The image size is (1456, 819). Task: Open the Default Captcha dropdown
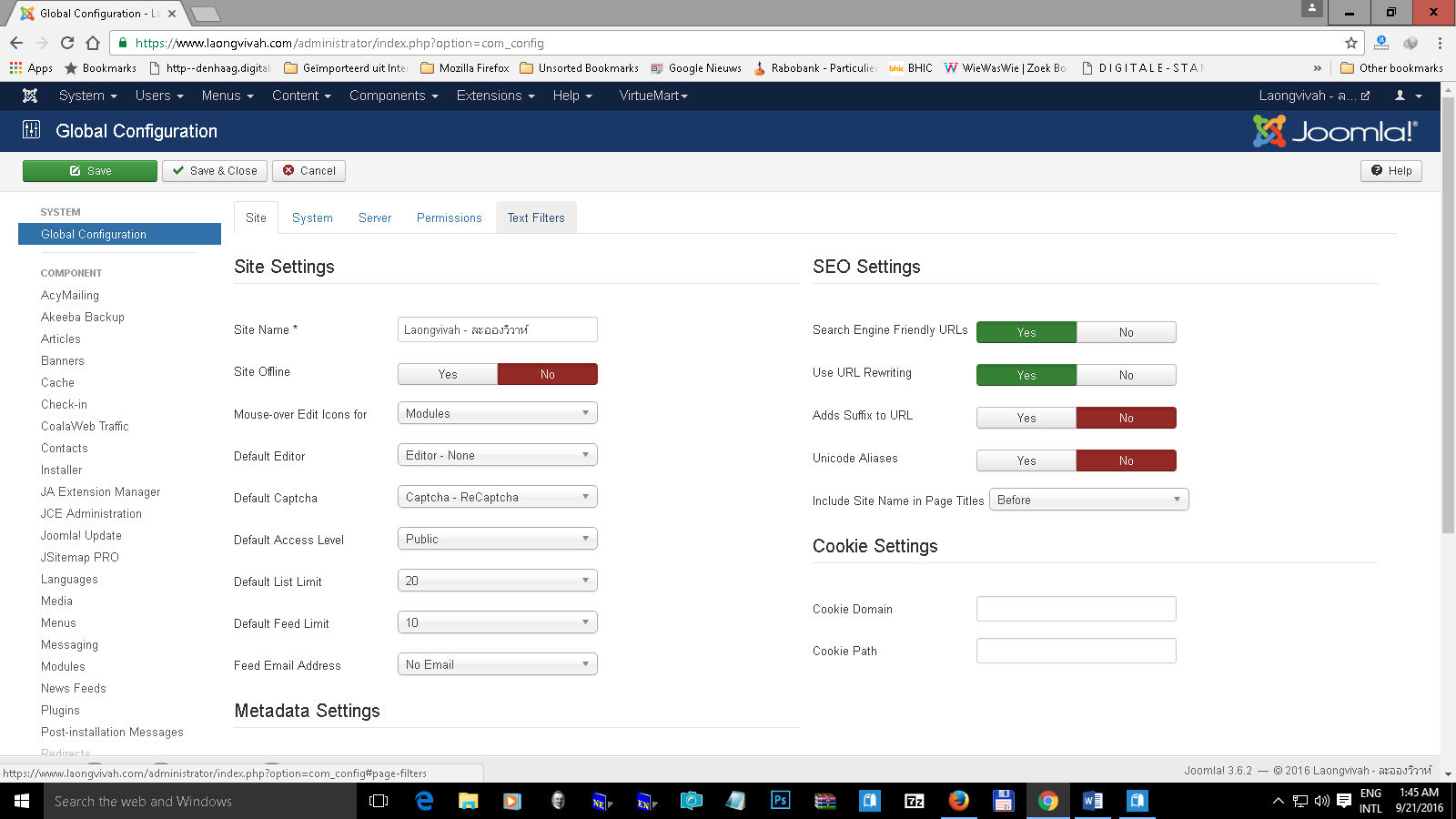tap(497, 497)
